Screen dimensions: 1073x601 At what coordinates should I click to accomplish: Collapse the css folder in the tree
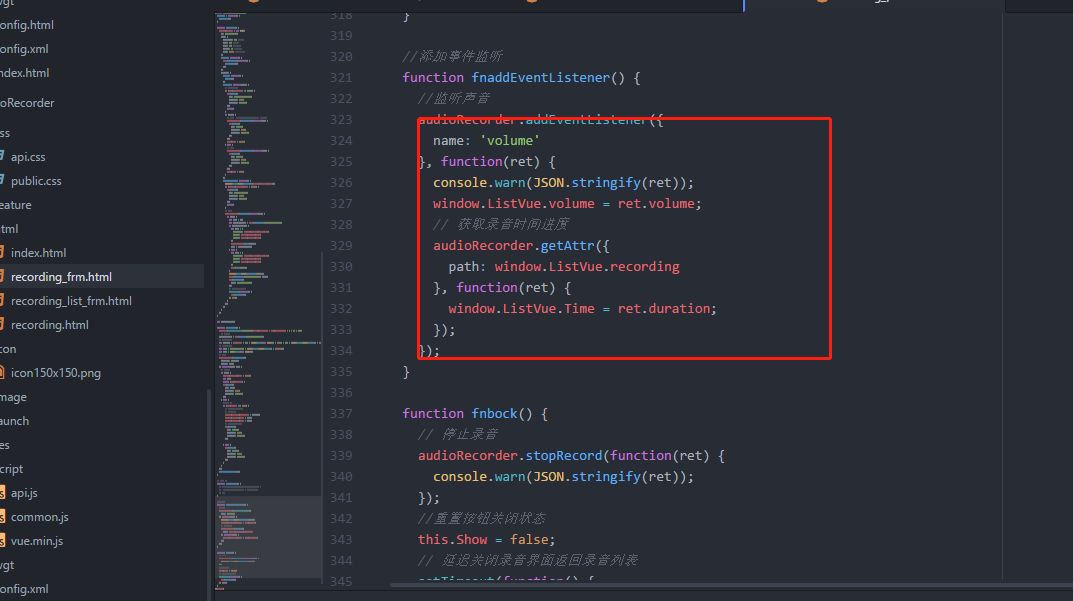pos(5,133)
